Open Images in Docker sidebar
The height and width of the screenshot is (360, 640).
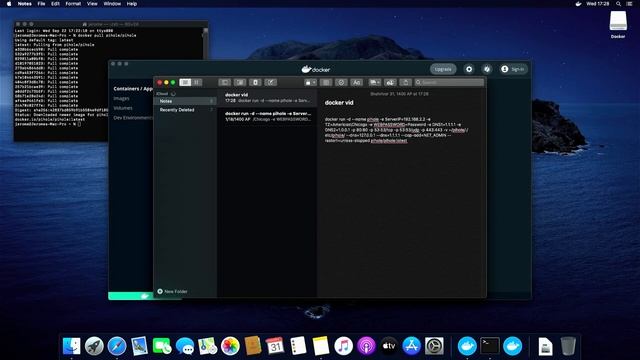coord(121,98)
